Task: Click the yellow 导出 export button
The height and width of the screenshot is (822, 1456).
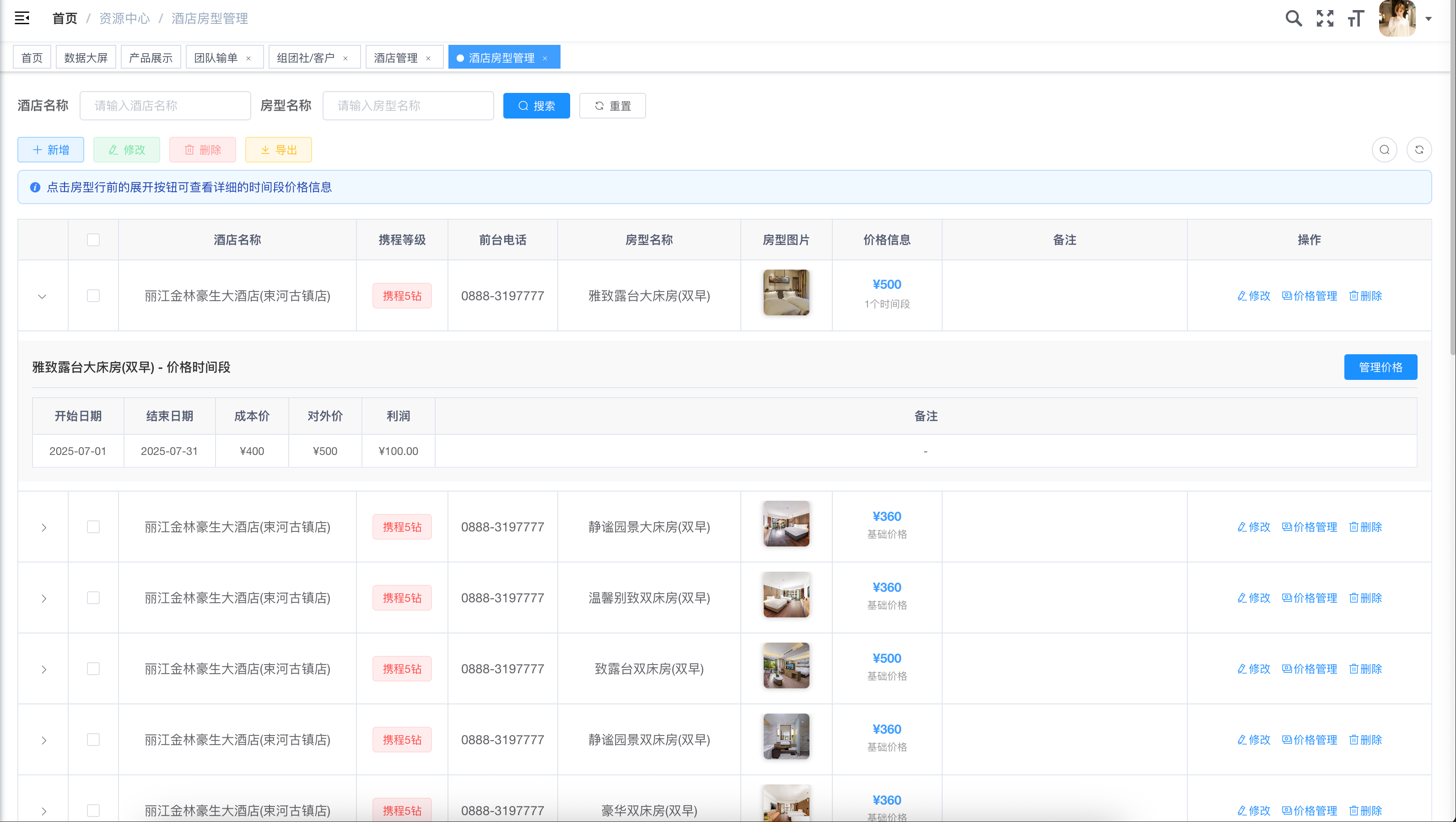Action: [278, 149]
